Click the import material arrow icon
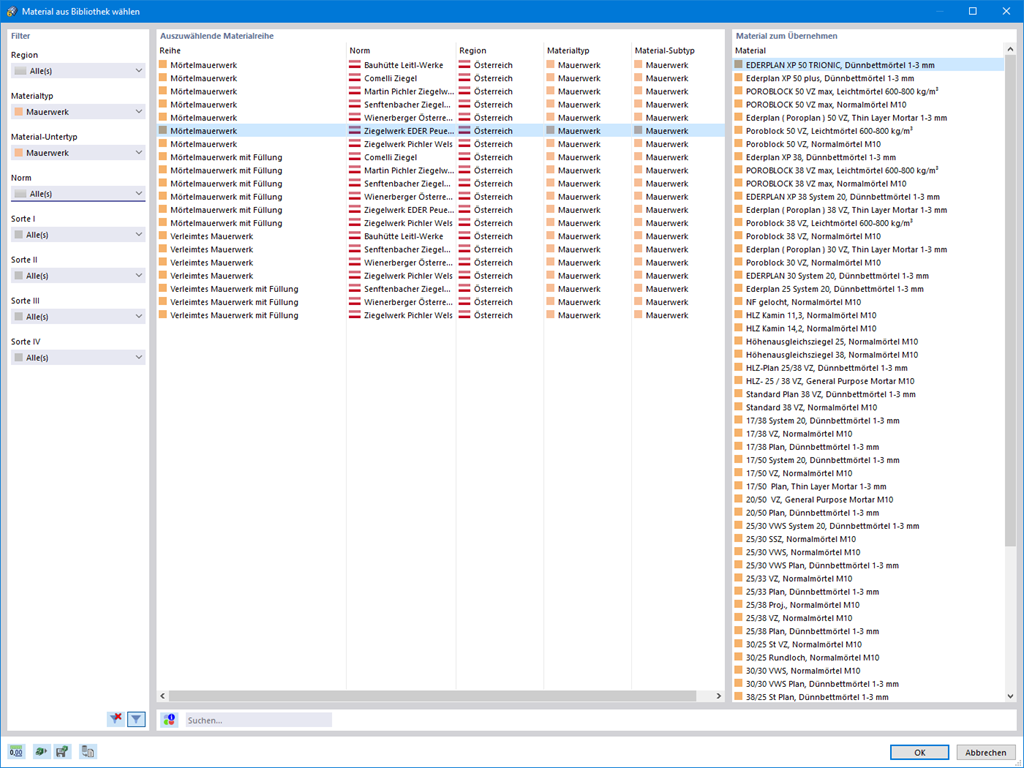 (x=40, y=752)
